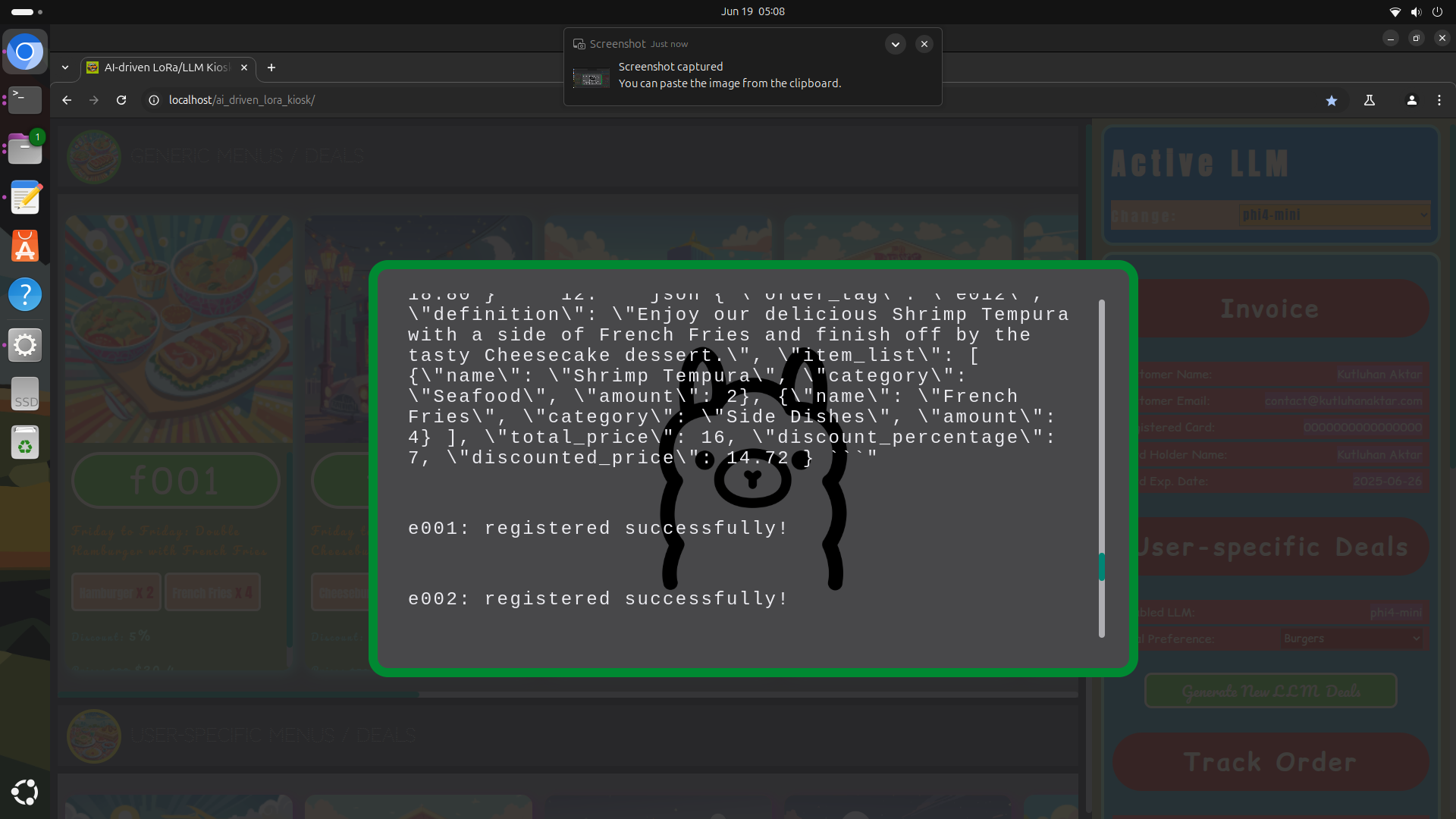Open Ubuntu App Center from dock
The image size is (1456, 819).
pos(25,246)
